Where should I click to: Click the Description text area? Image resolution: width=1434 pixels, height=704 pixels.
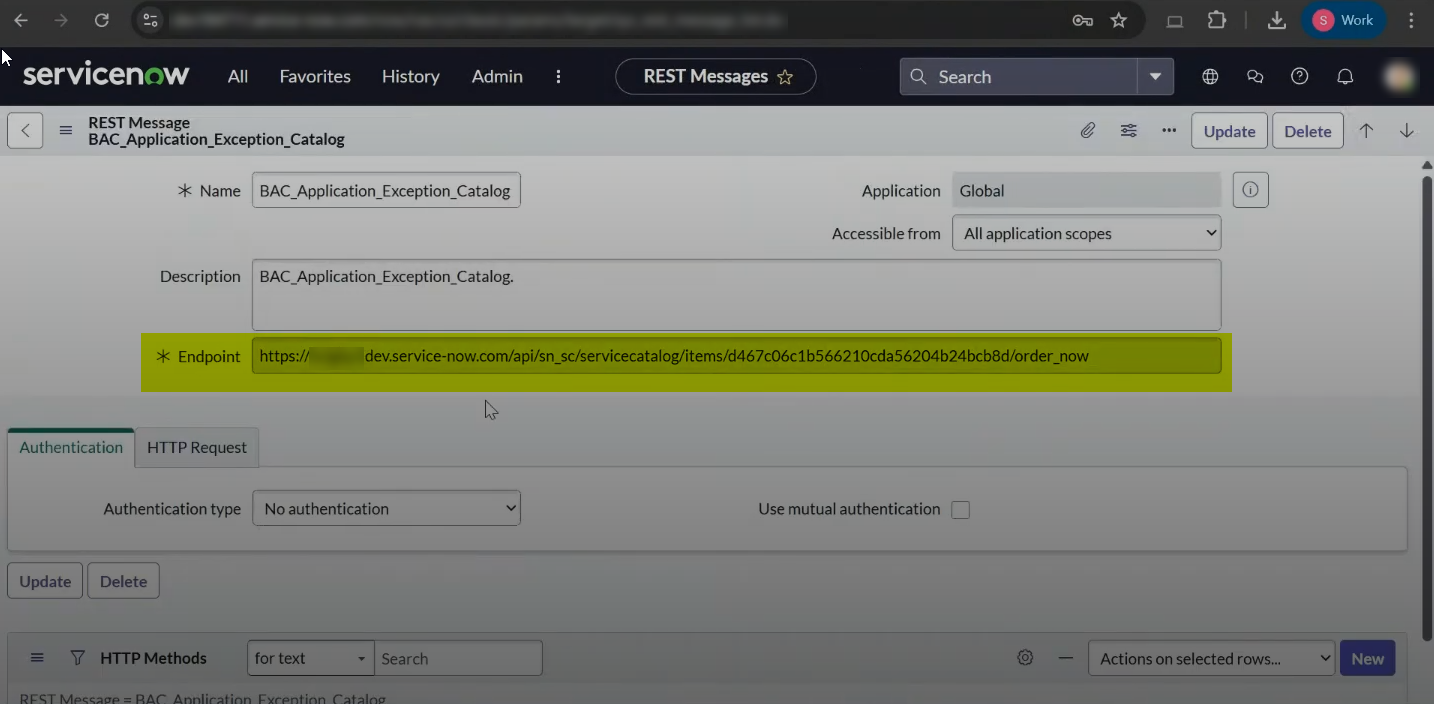(736, 295)
